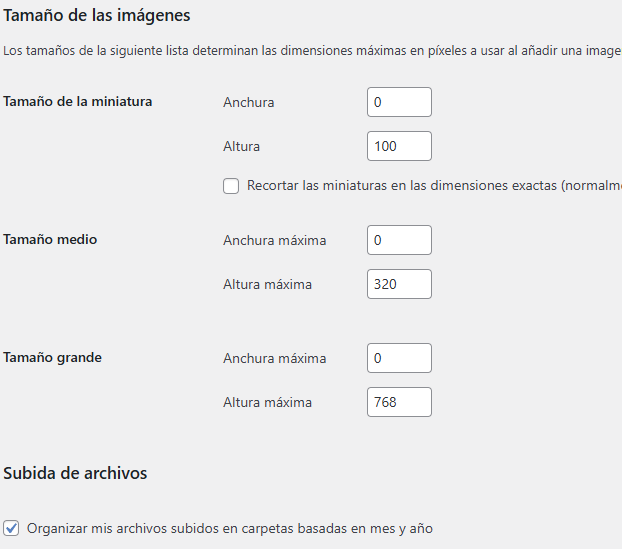Click the 'Organizar mis archivos subidos' label text
The image size is (622, 549).
click(x=230, y=529)
